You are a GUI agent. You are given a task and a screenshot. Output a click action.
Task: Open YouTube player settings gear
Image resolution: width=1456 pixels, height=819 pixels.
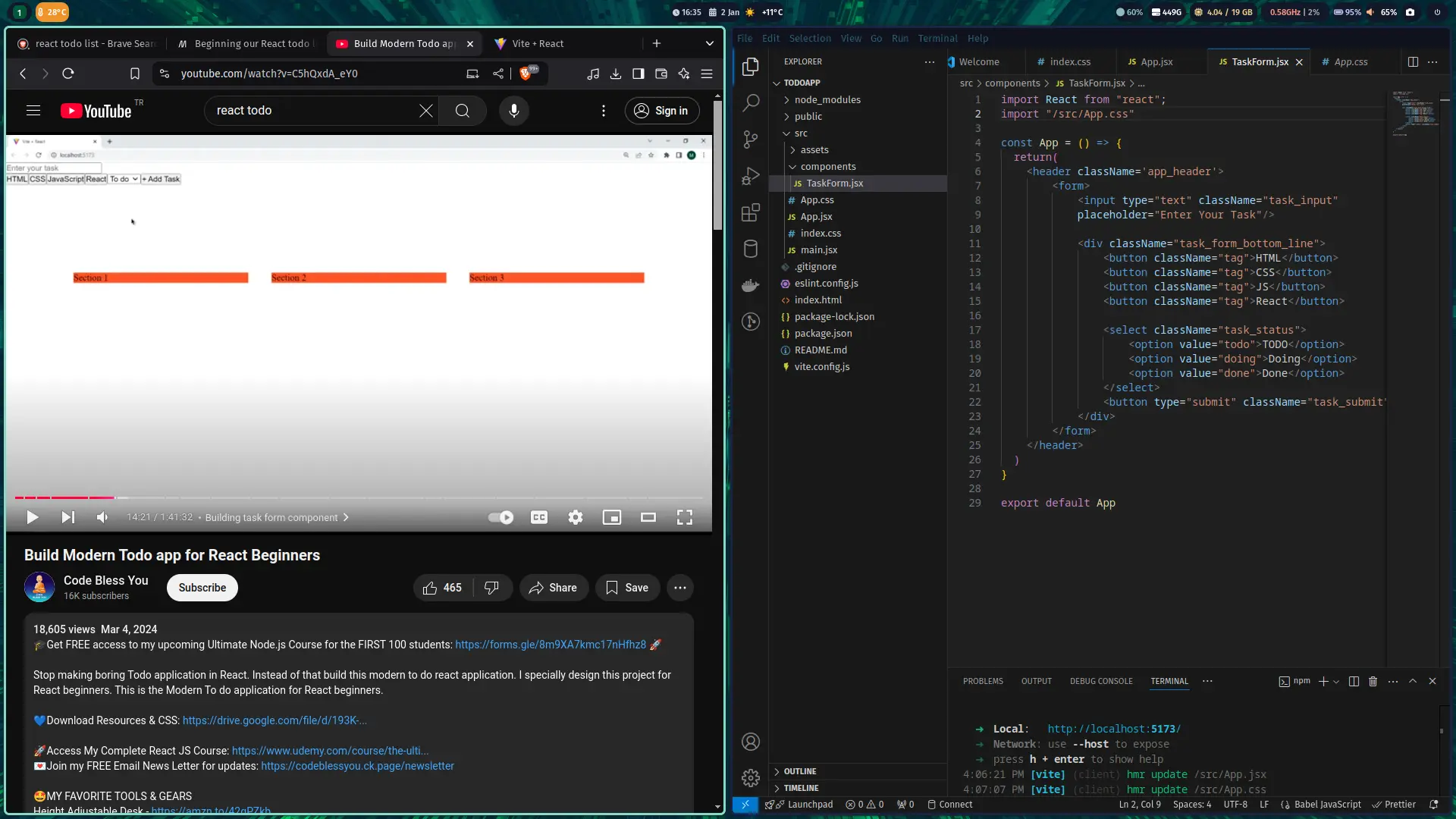coord(576,517)
